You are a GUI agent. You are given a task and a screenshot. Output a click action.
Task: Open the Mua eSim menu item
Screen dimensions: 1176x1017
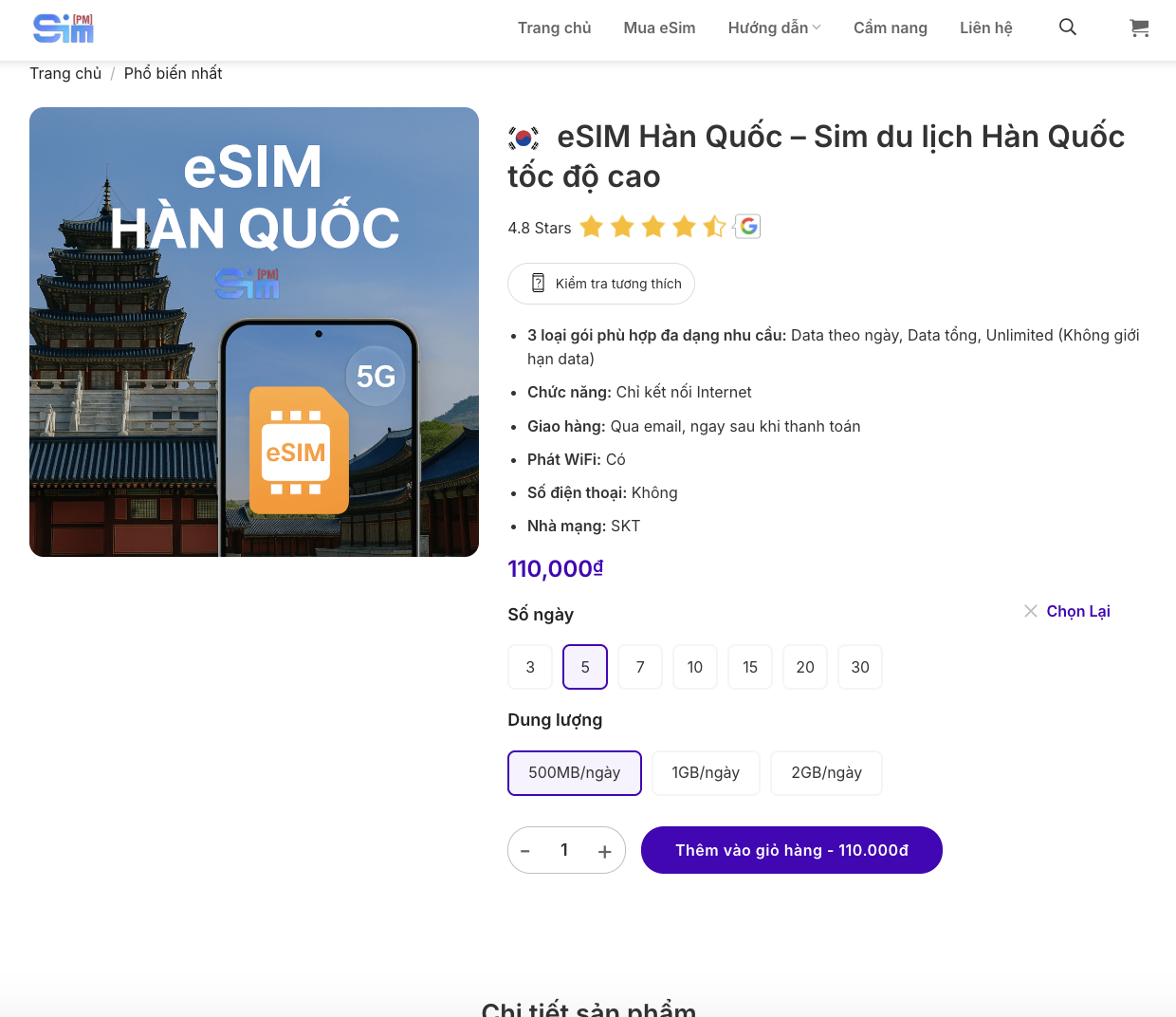pyautogui.click(x=659, y=28)
